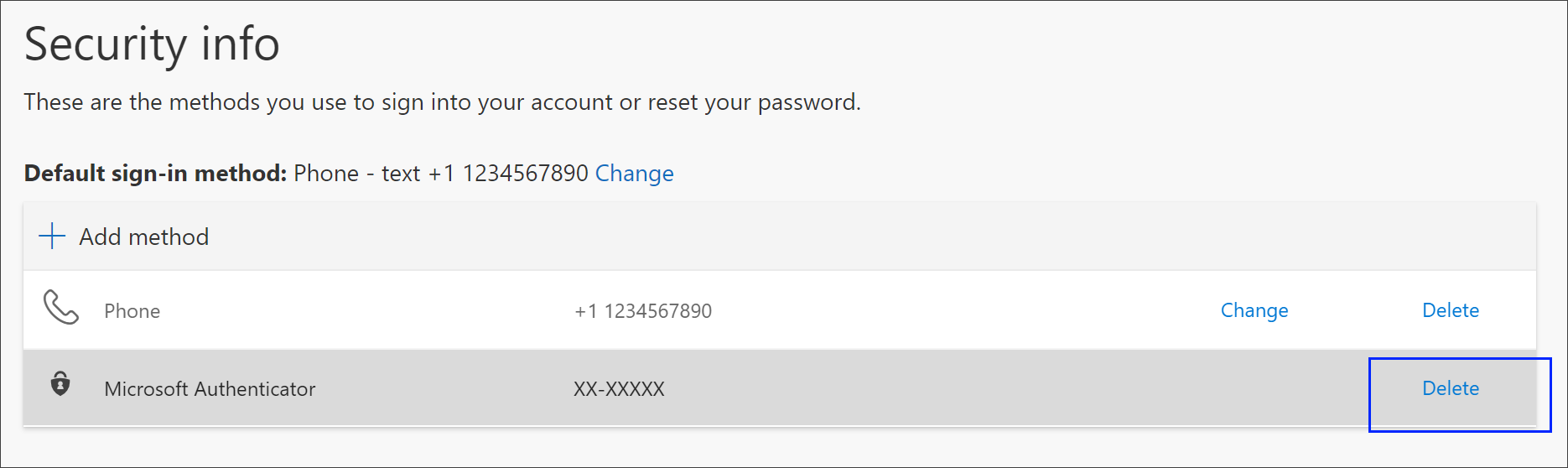The height and width of the screenshot is (468, 1568).
Task: Click the XX-XXXXX authenticator device value
Action: 619,389
